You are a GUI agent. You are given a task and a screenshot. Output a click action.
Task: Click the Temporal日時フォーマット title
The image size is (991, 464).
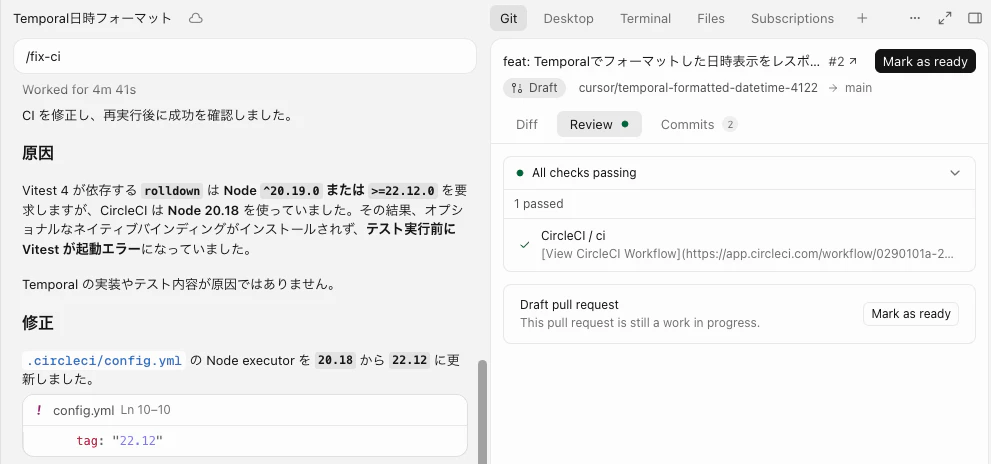coord(92,18)
